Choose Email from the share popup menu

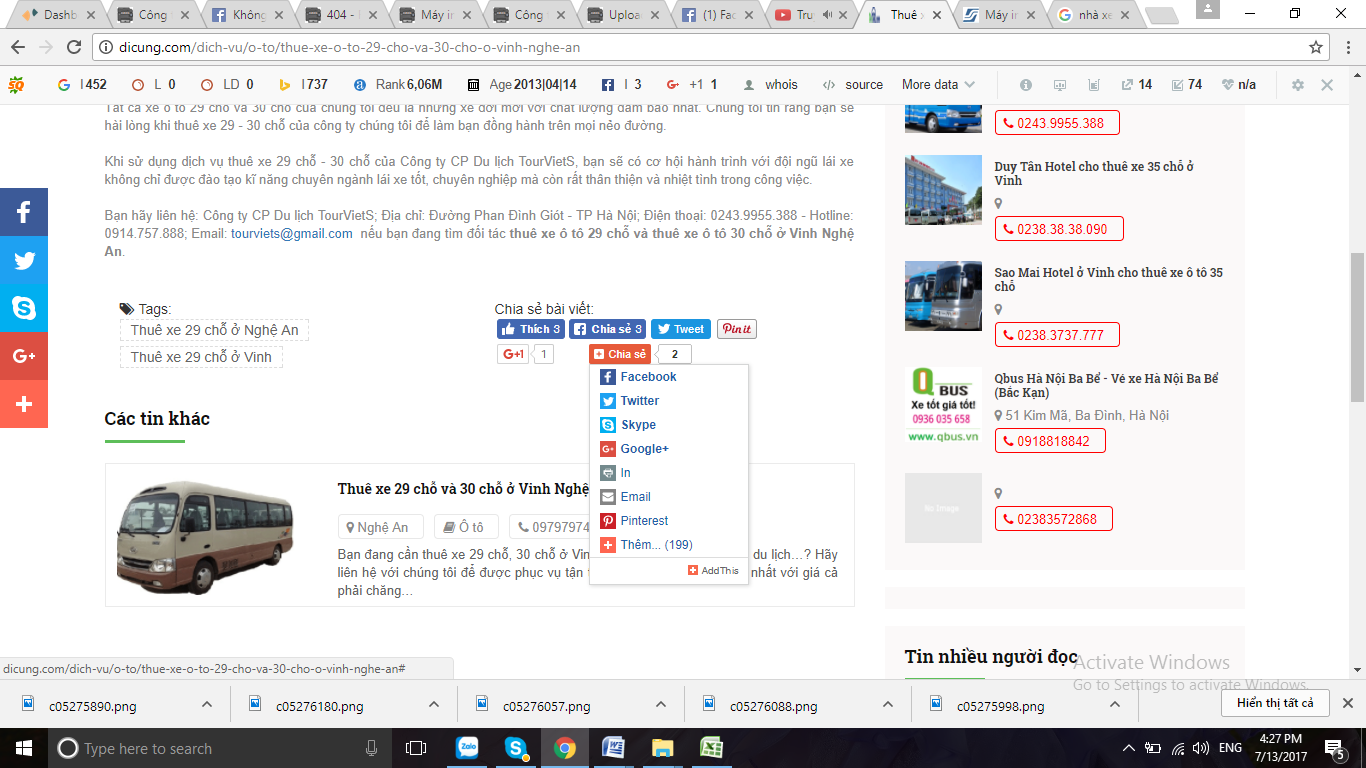click(635, 497)
